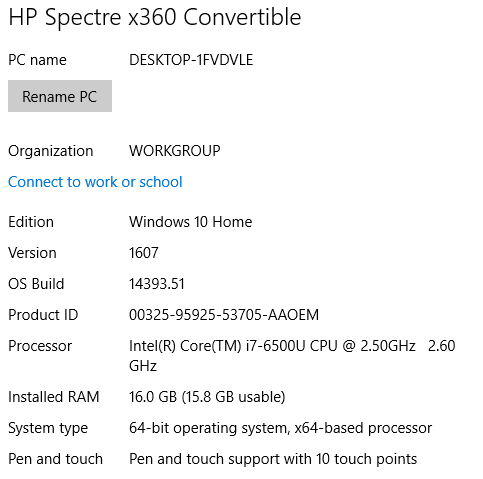Screen dimensions: 483x479
Task: Select the HP Spectre x360 Convertible heading
Action: (155, 17)
